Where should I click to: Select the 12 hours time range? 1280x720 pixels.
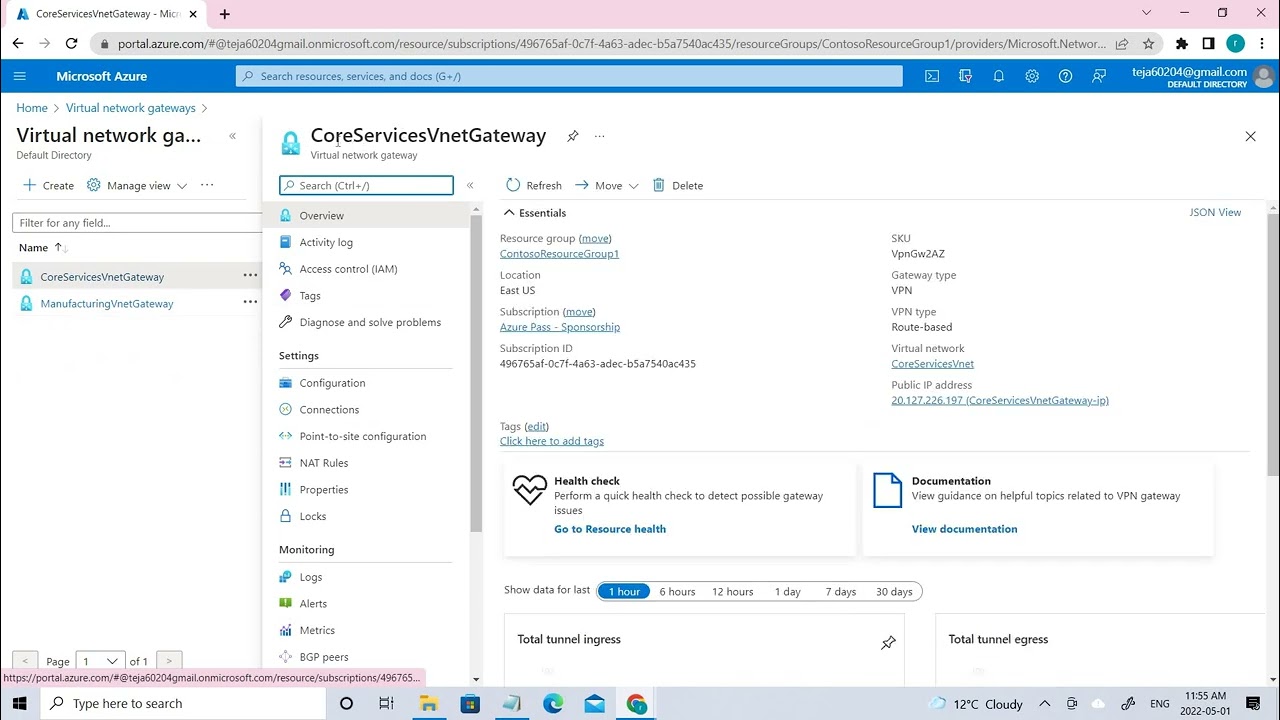coord(733,591)
